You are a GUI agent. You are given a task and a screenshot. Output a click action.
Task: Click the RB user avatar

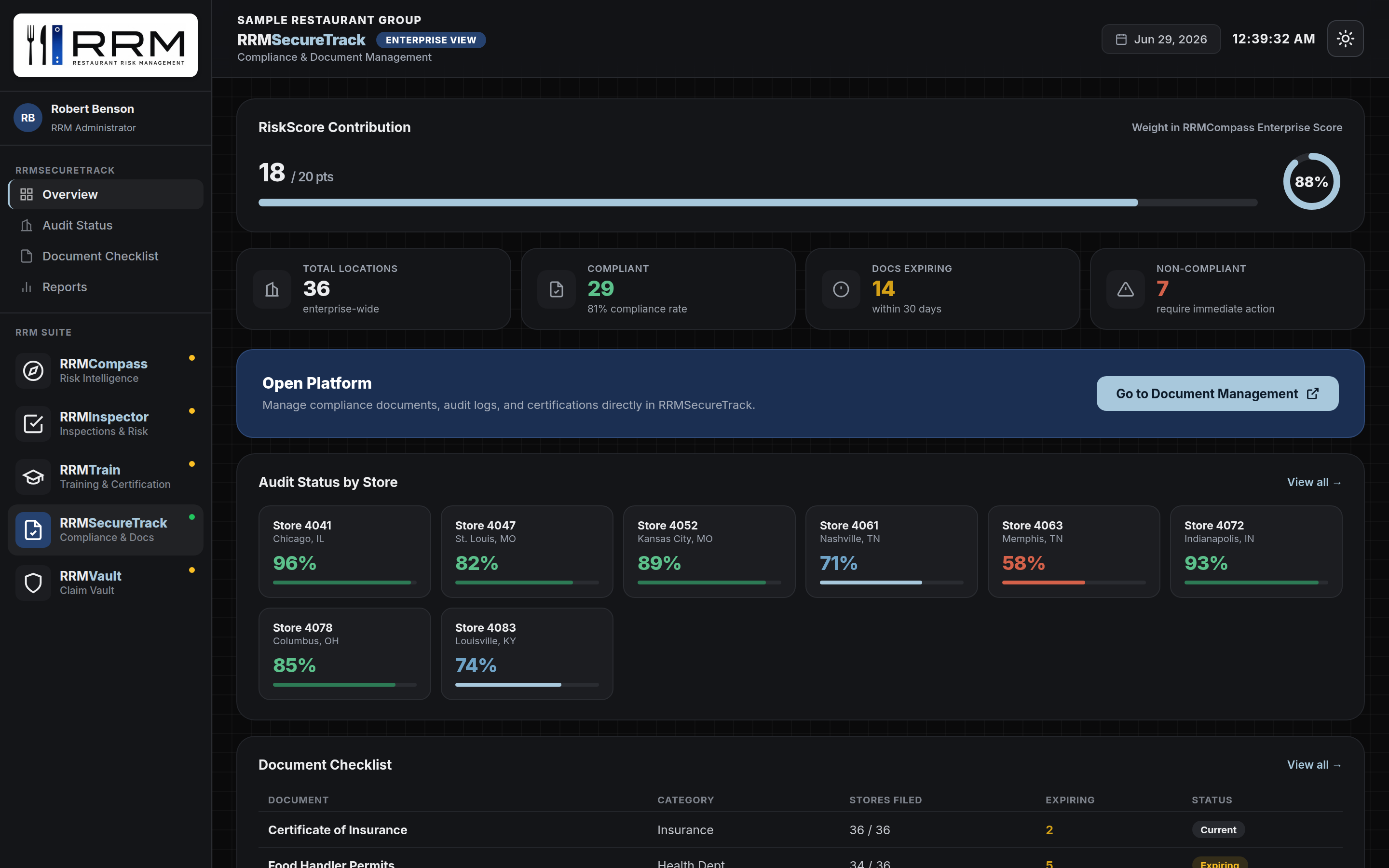[27, 118]
